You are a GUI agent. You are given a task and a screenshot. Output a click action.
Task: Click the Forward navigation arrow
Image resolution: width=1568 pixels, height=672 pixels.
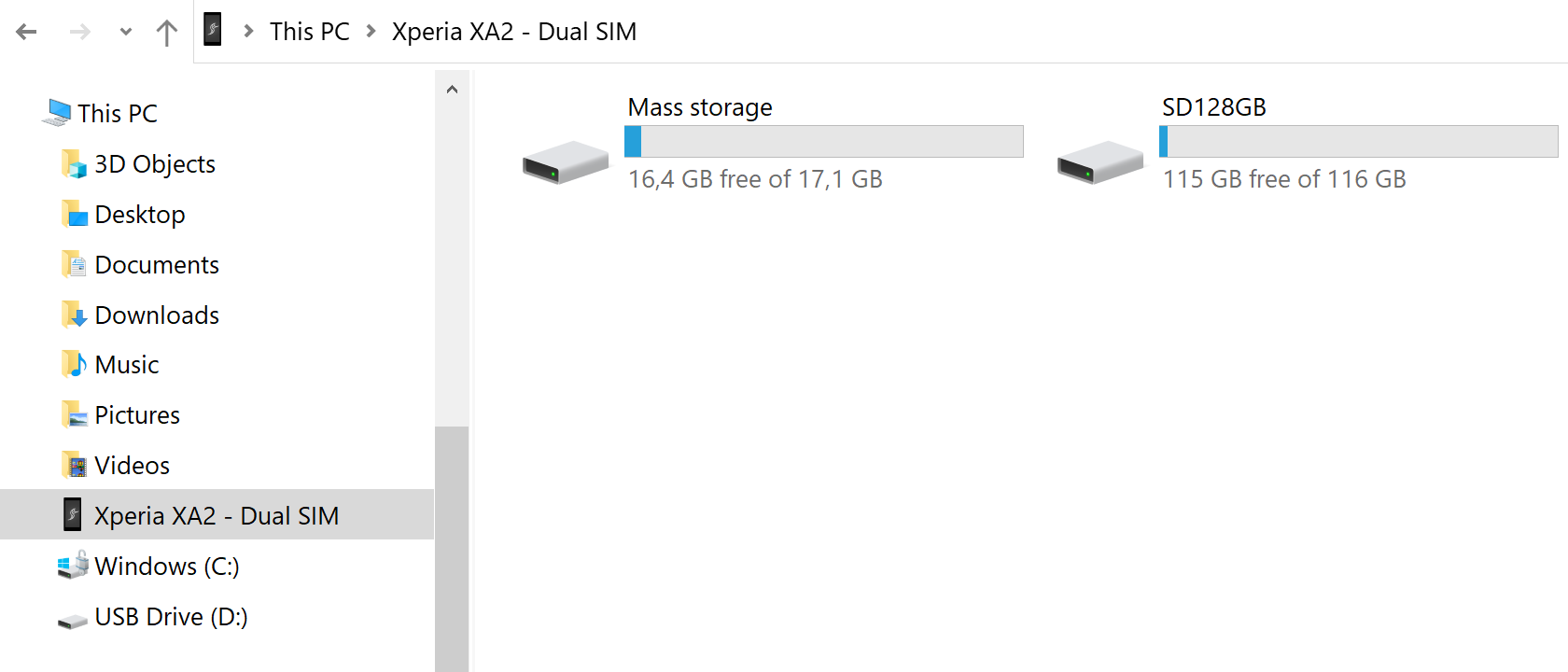(80, 32)
